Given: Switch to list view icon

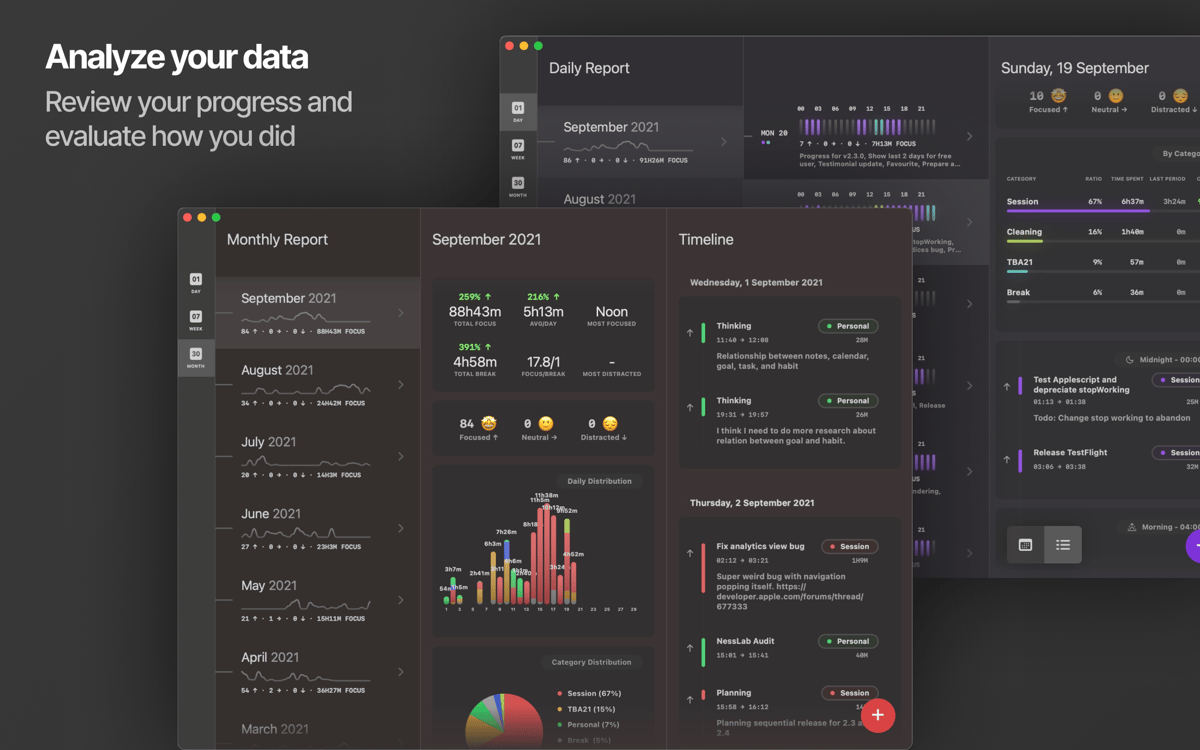Looking at the screenshot, I should [1063, 545].
